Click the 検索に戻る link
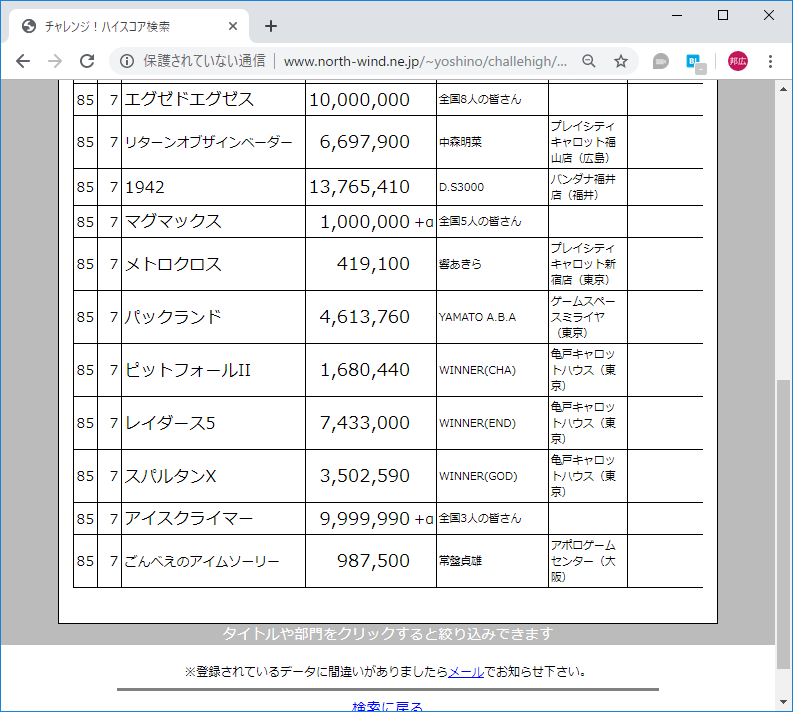 [x=387, y=706]
